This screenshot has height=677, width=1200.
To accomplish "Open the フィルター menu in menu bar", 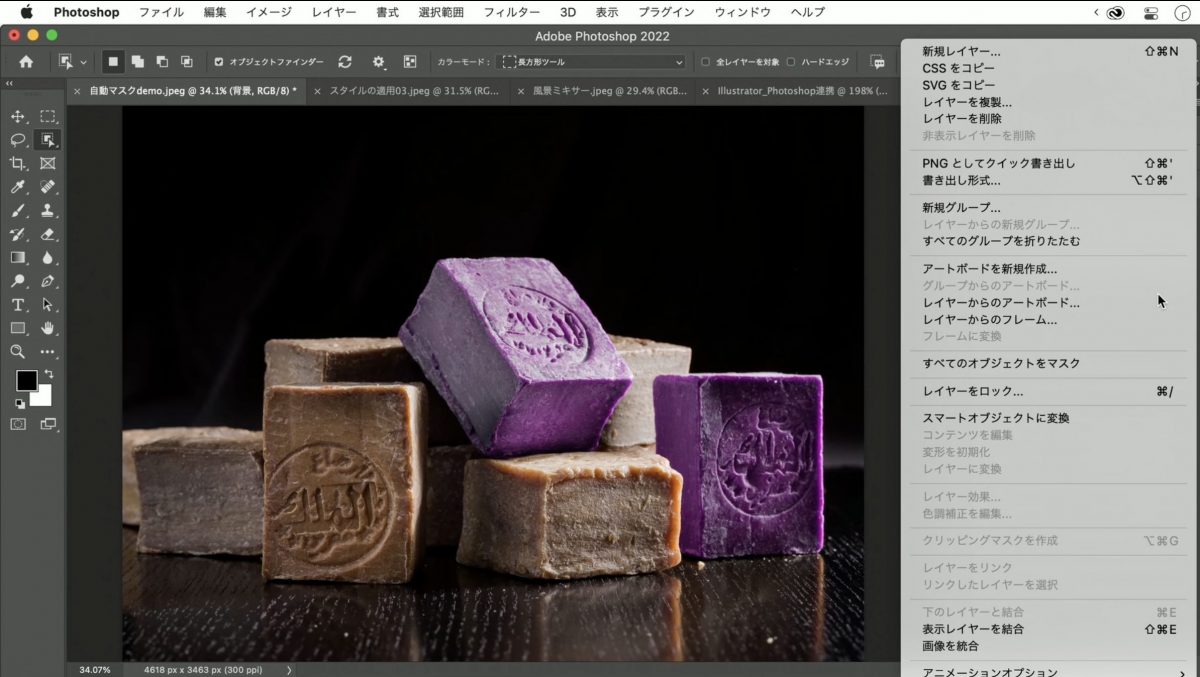I will pyautogui.click(x=512, y=12).
